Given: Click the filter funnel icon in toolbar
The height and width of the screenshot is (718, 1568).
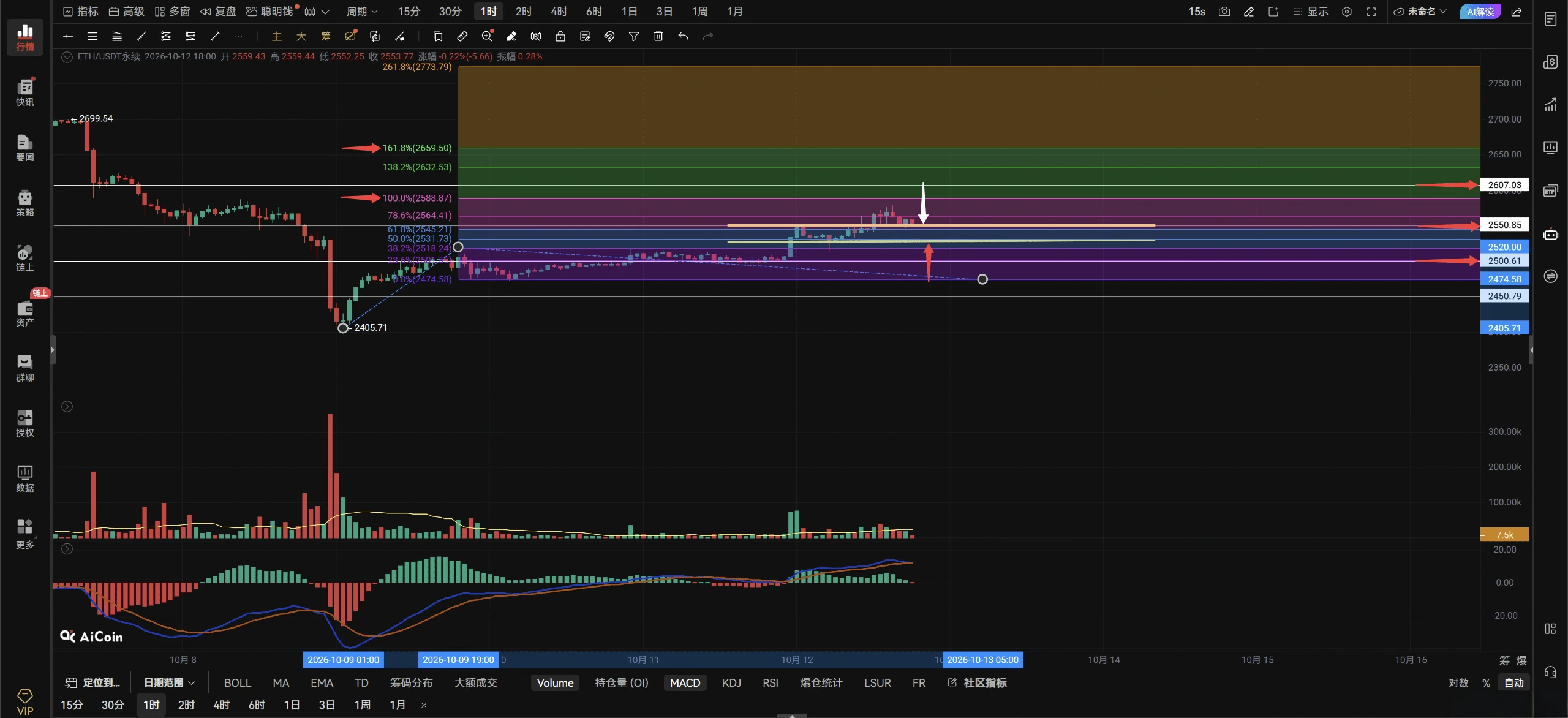Looking at the screenshot, I should [634, 37].
